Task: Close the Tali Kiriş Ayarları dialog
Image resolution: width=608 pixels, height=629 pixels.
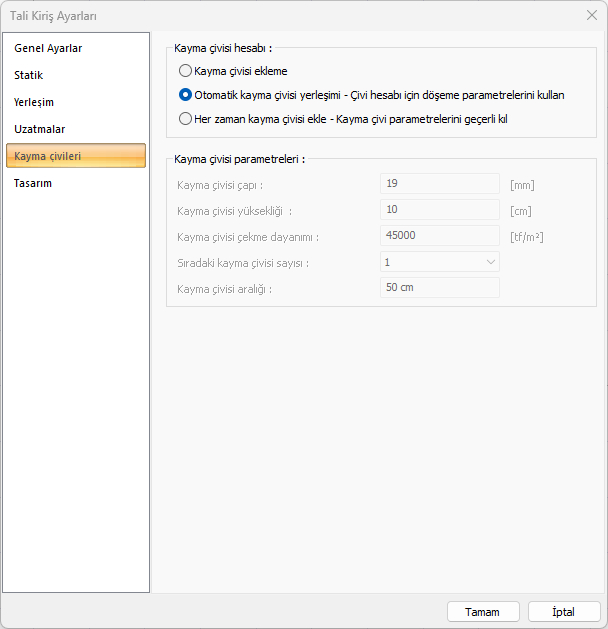Action: 590,15
